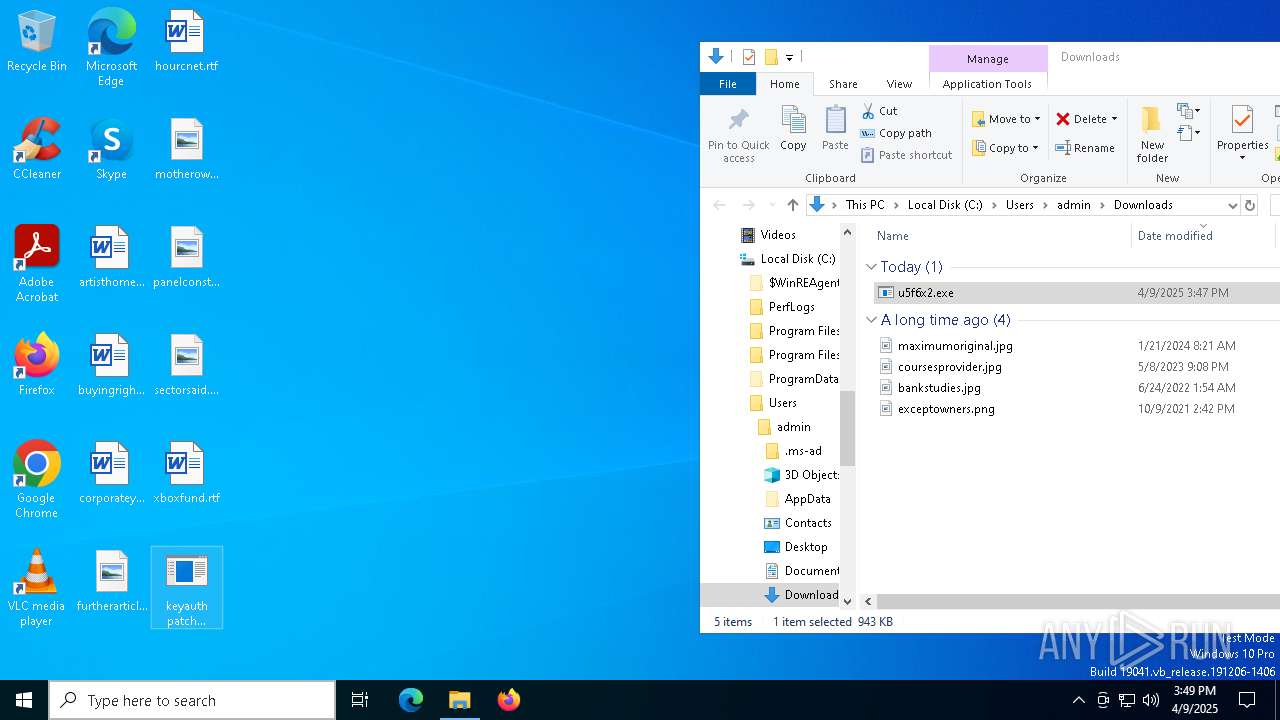
Task: Launch Google Chrome desktop shortcut
Action: (x=37, y=481)
